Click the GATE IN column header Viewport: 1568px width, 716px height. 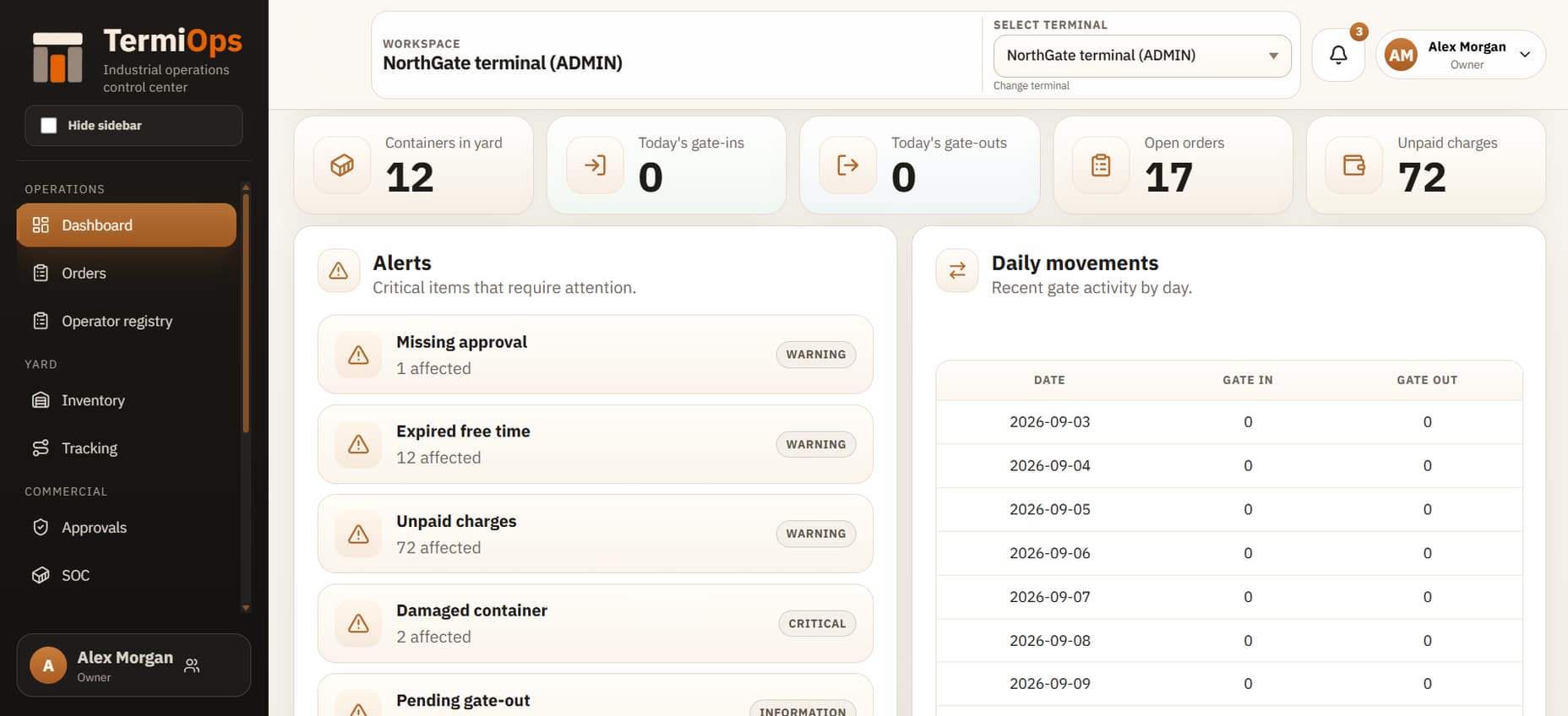pos(1248,381)
